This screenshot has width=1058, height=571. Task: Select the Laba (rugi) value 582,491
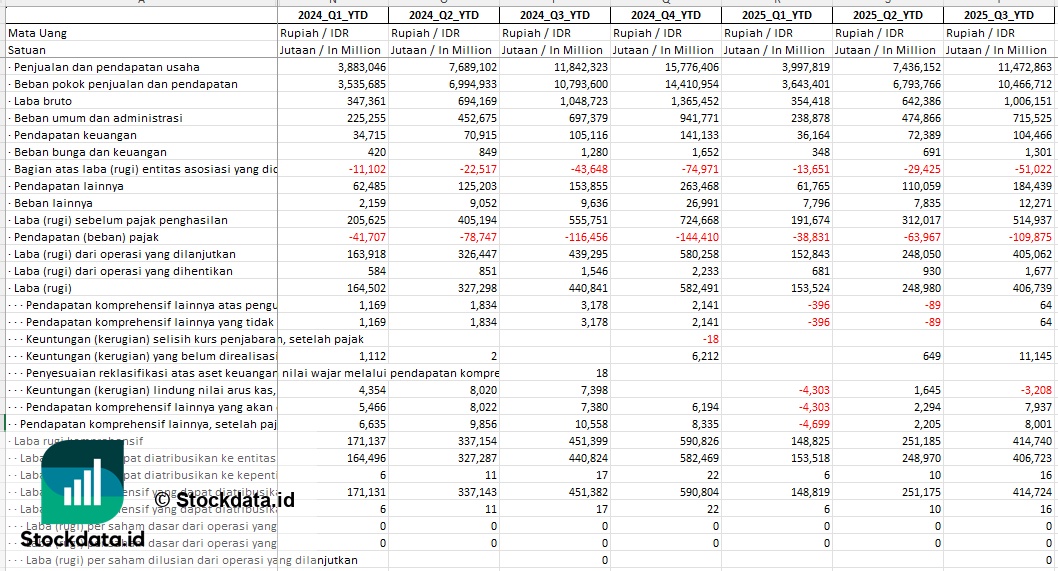coord(700,288)
